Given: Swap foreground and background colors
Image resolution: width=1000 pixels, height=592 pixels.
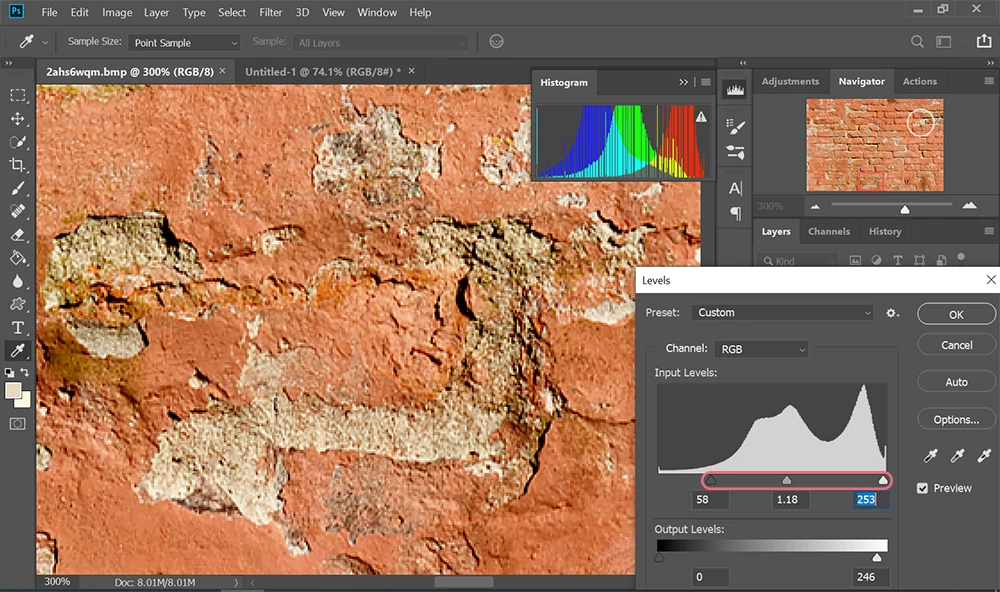Looking at the screenshot, I should 27,372.
